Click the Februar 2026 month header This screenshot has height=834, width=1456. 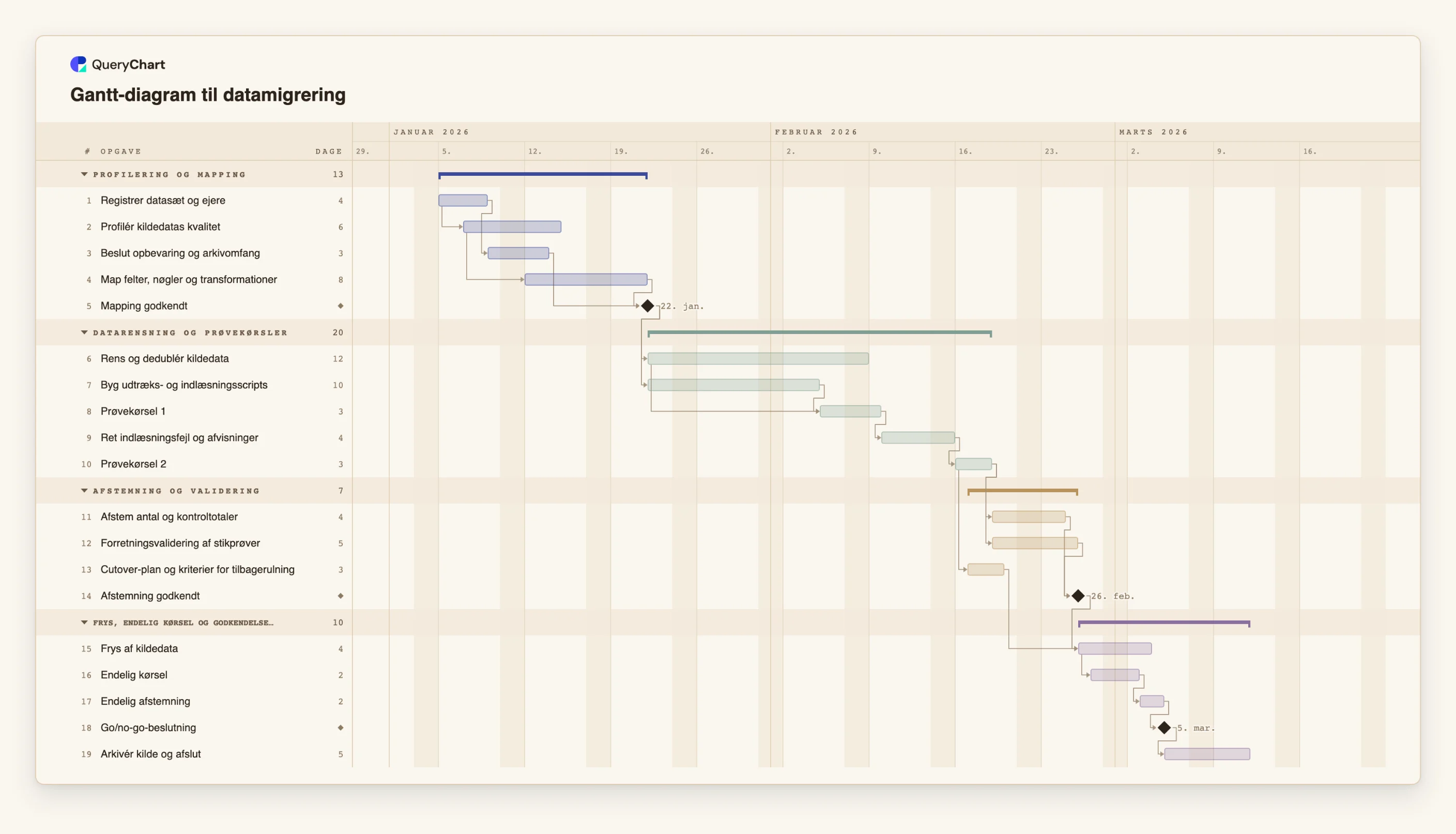click(817, 132)
